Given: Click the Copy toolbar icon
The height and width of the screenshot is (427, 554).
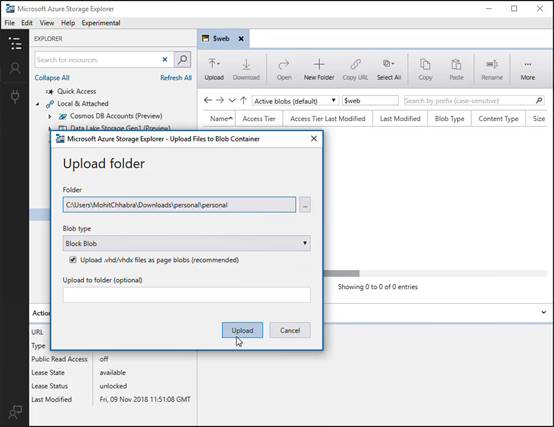Looking at the screenshot, I should [425, 70].
